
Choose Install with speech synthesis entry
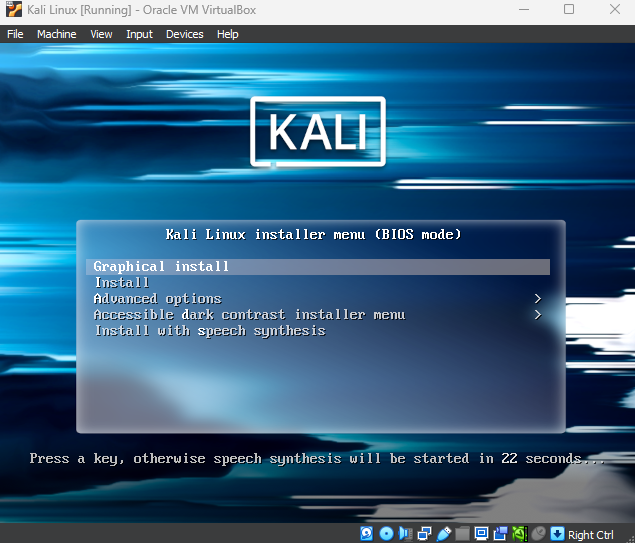point(209,331)
